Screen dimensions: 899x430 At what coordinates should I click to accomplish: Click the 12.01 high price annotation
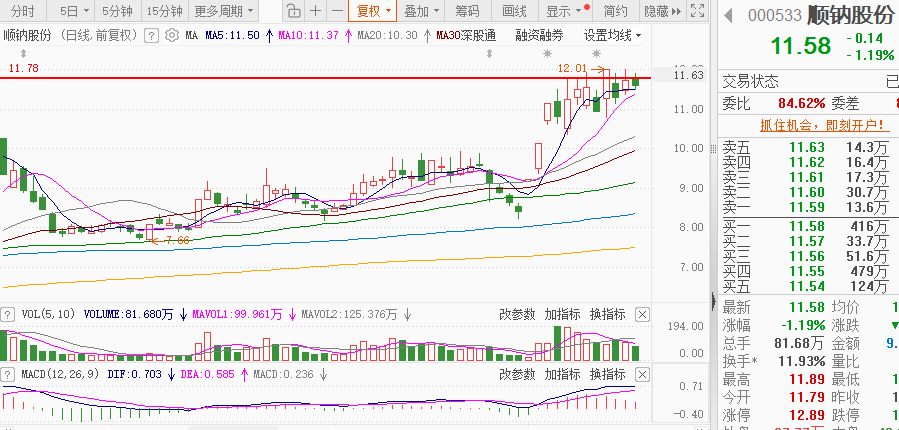point(573,68)
